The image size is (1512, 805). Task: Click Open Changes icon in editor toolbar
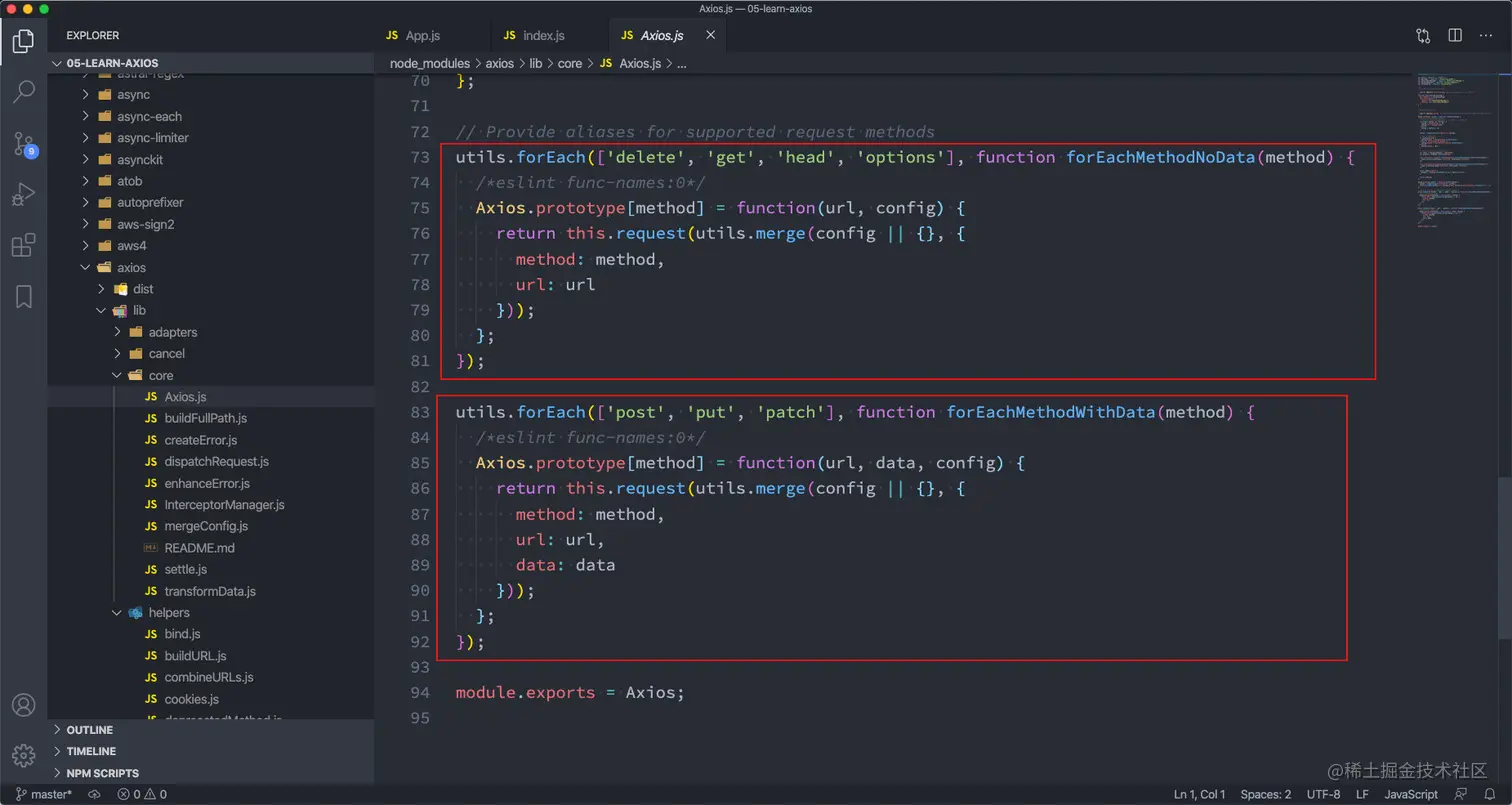[1423, 35]
